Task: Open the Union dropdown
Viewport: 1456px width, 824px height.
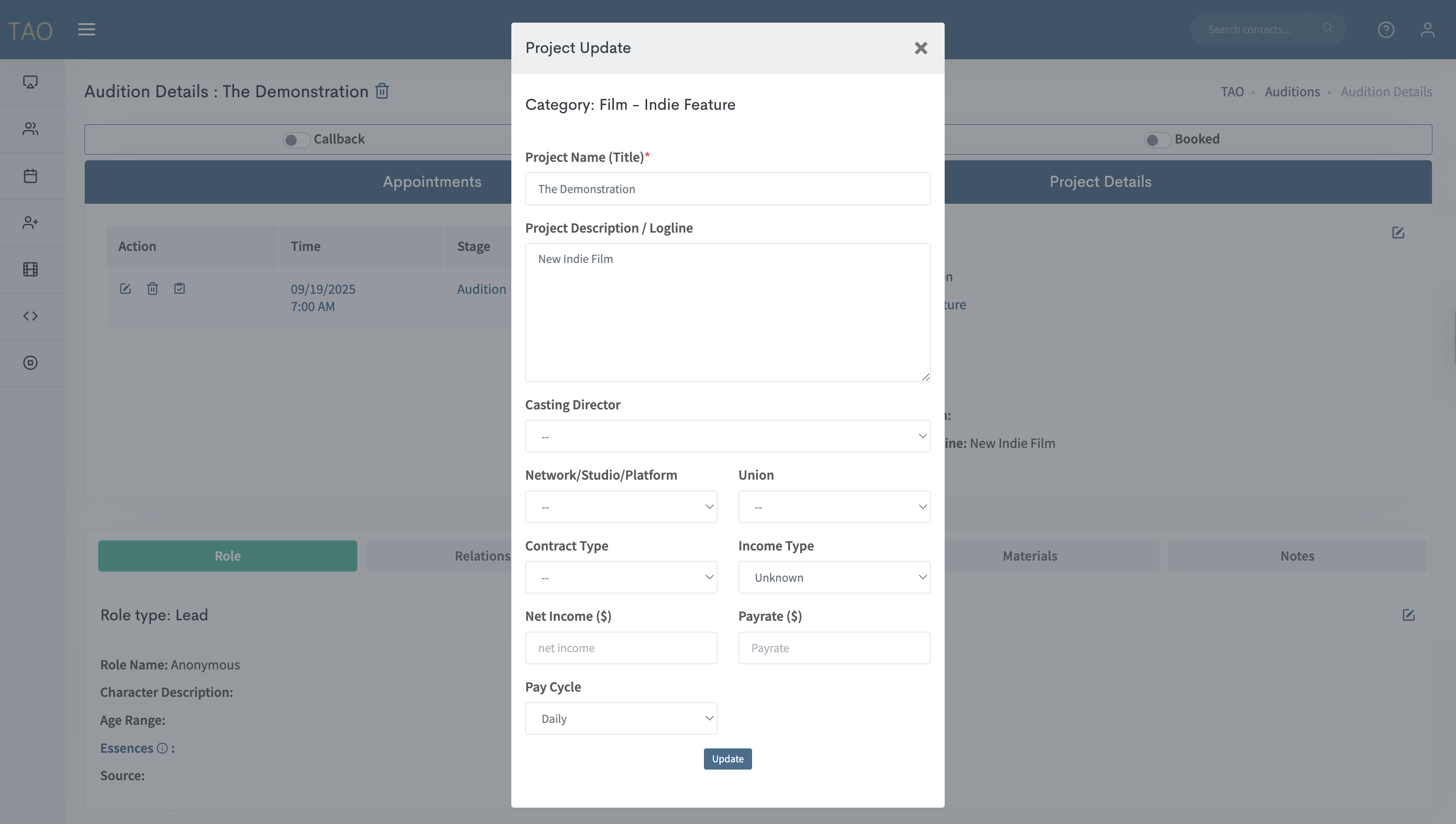Action: pyautogui.click(x=834, y=507)
